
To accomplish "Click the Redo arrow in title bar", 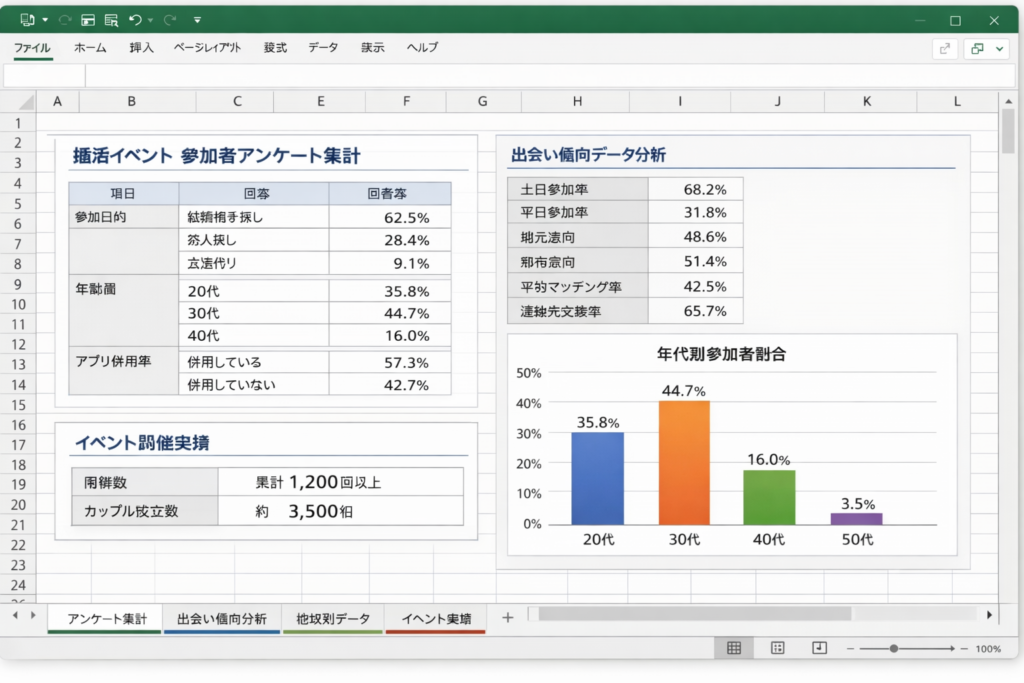I will coord(170,20).
